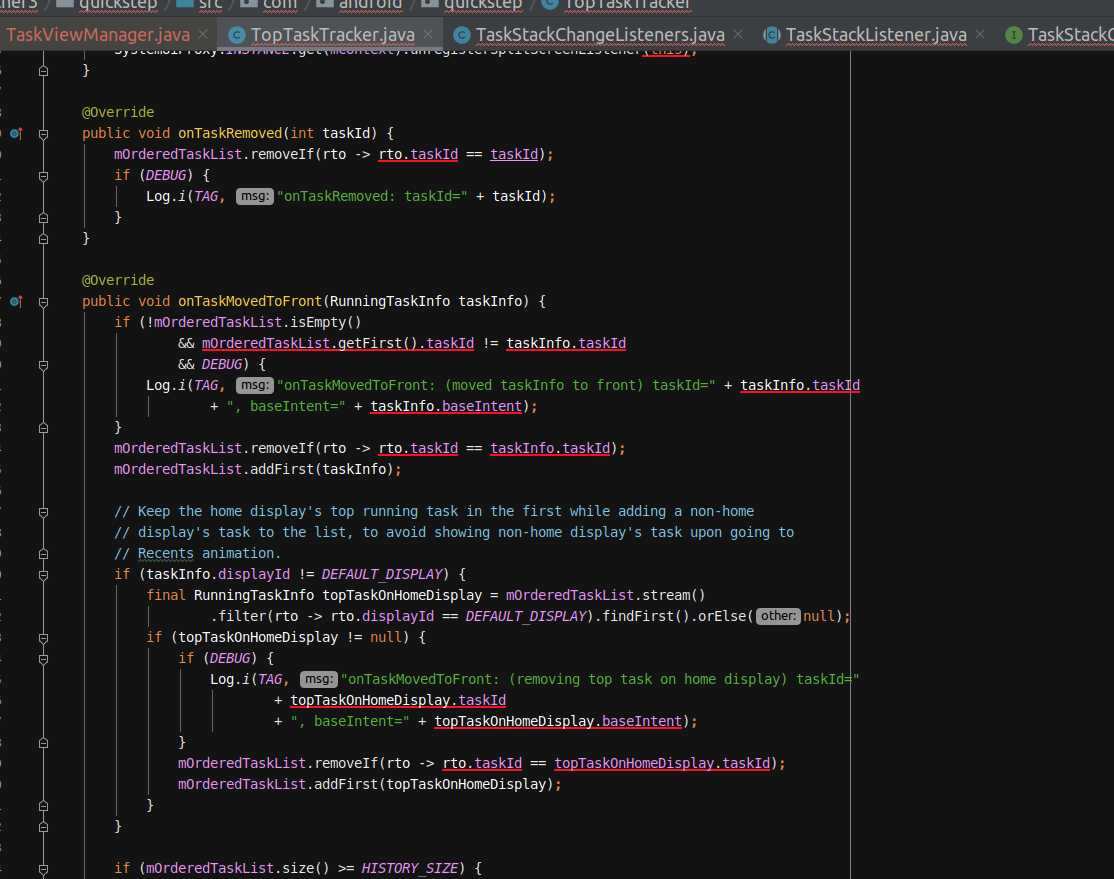Select the TopTaskTracker.java tab

[332, 35]
